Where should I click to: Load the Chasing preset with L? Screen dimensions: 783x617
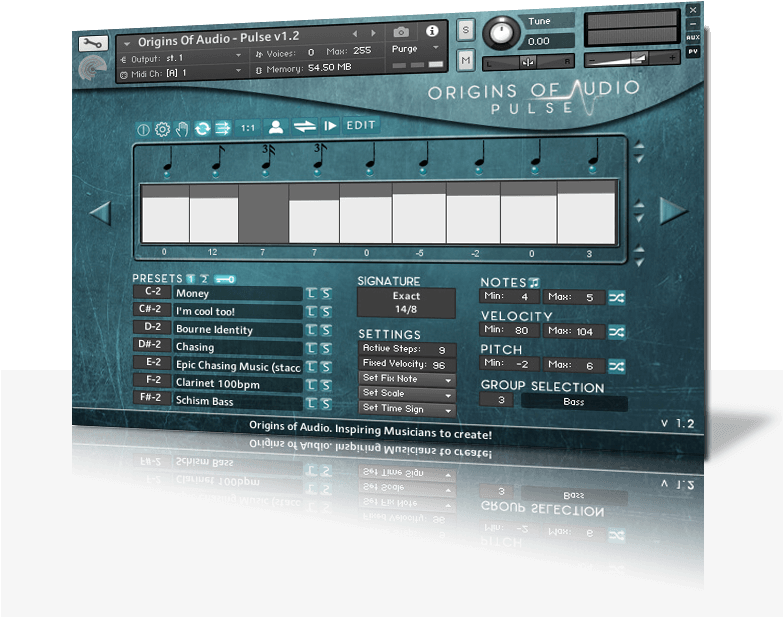click(x=312, y=348)
